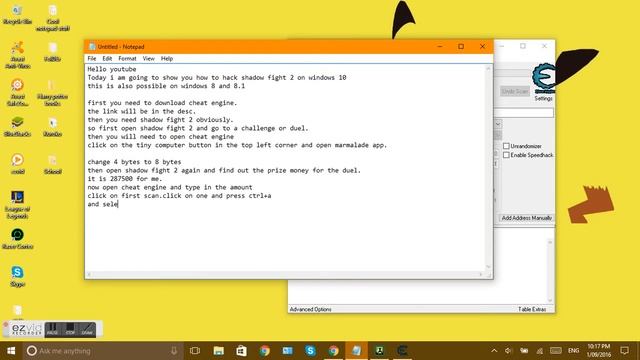Image resolution: width=640 pixels, height=360 pixels.
Task: Open Cheat Engine Settings under the logo
Action: pos(543,99)
